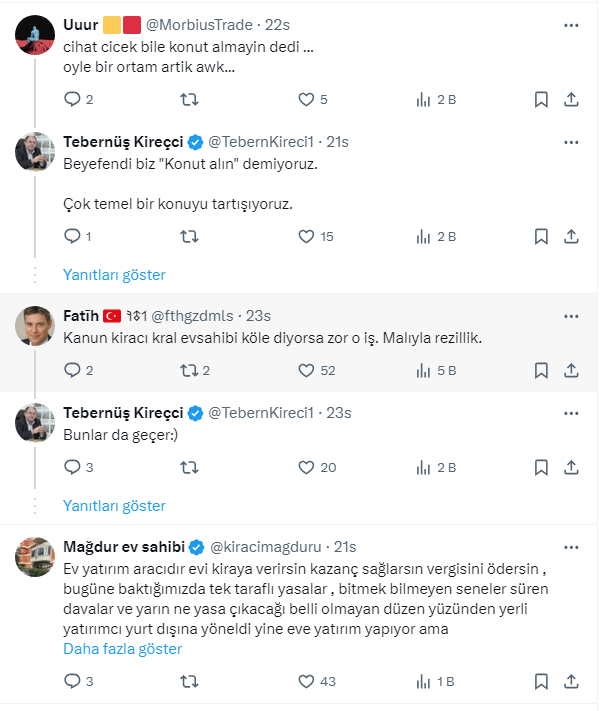Share the Mağdur ev sahibi tweet
Screen dimensions: 610x711
click(571, 682)
